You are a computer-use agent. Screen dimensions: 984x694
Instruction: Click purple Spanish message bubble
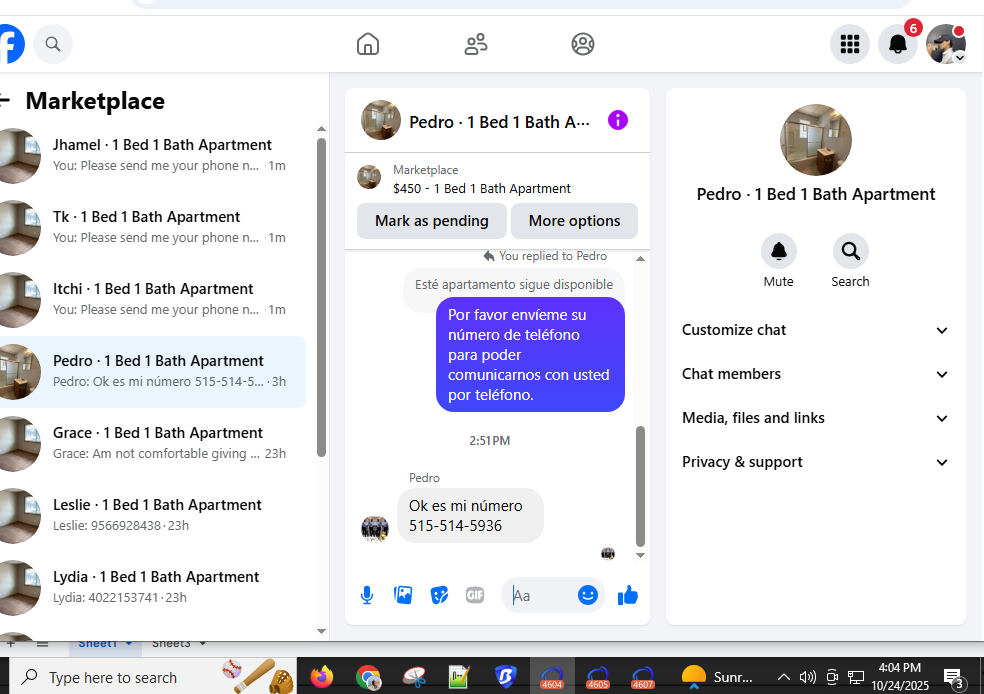530,355
